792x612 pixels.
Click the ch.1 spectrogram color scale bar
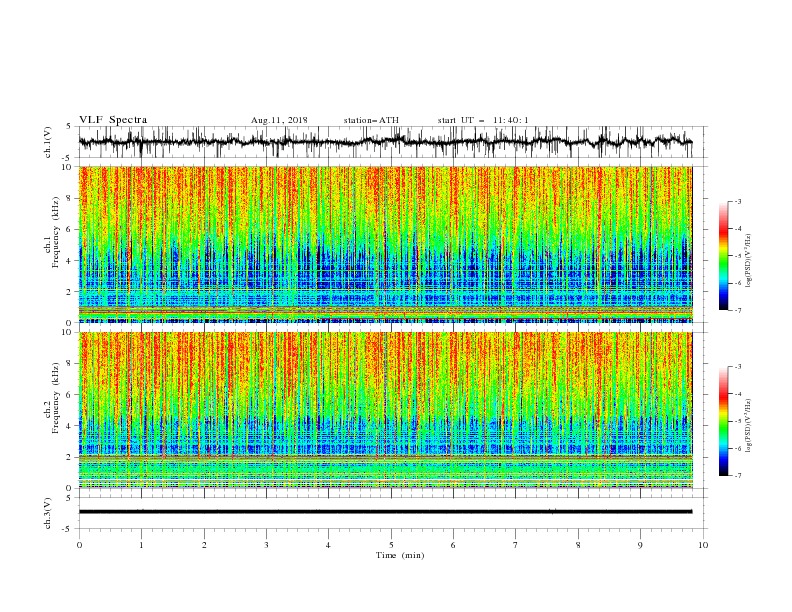coord(723,256)
